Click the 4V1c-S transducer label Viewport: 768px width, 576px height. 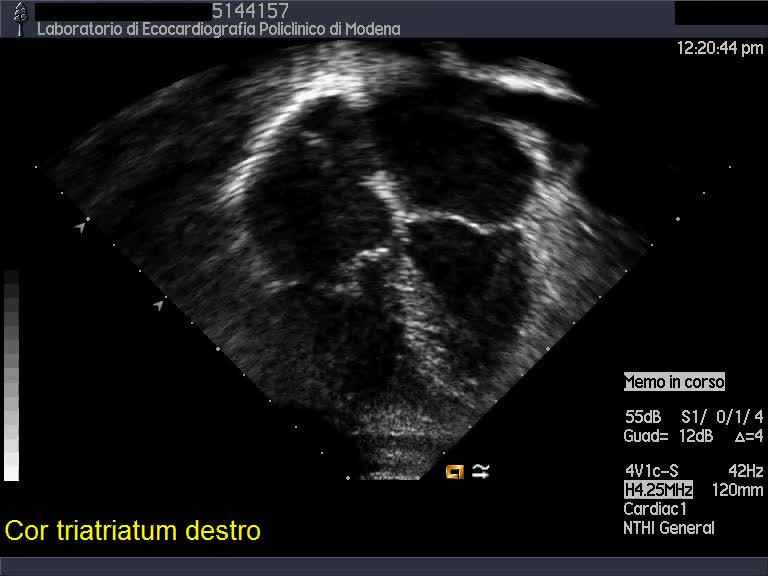[652, 471]
